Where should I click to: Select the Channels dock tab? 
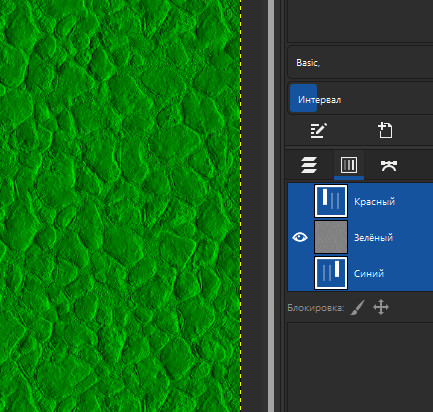tap(349, 165)
